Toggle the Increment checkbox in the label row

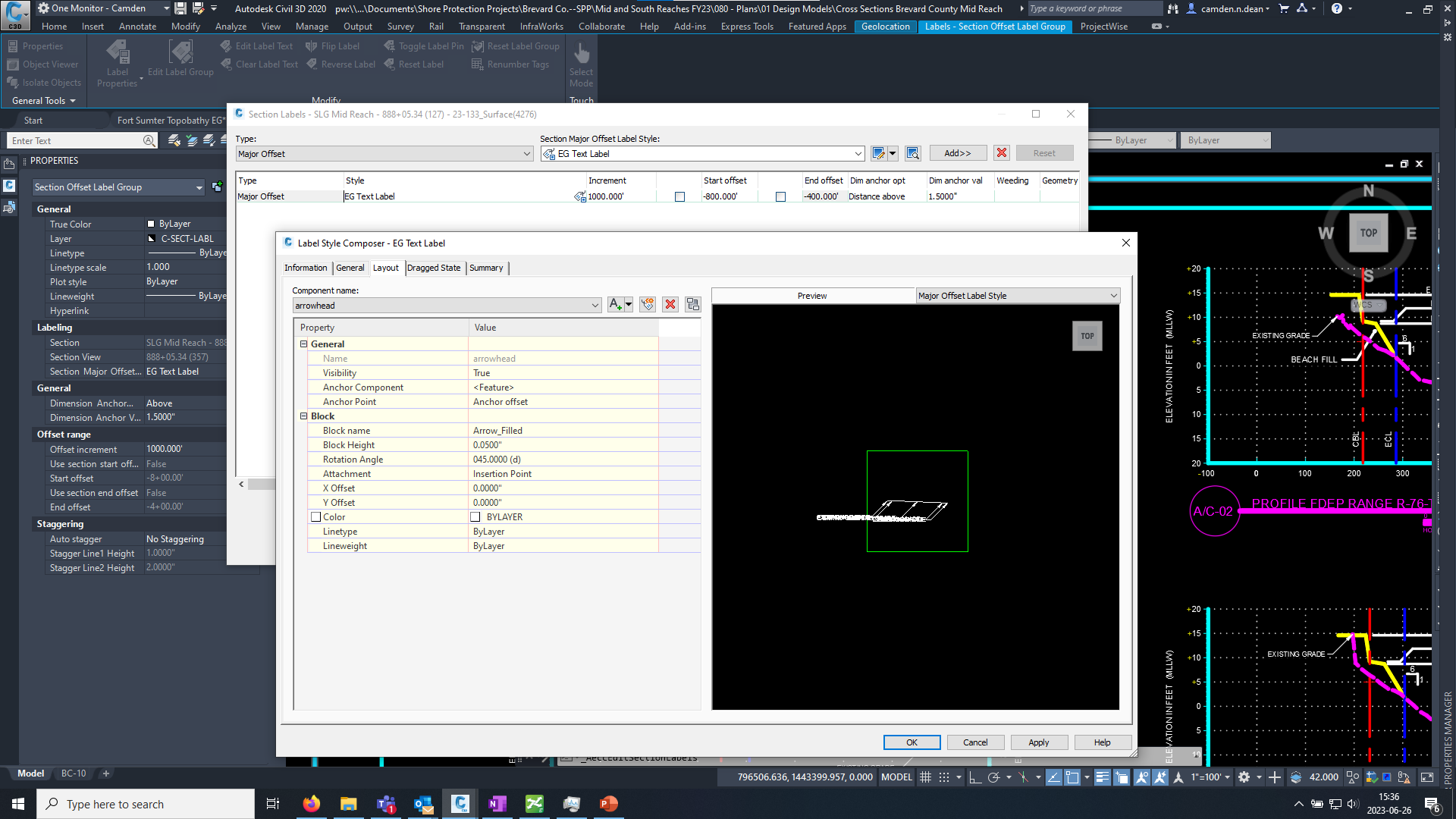pyautogui.click(x=679, y=196)
